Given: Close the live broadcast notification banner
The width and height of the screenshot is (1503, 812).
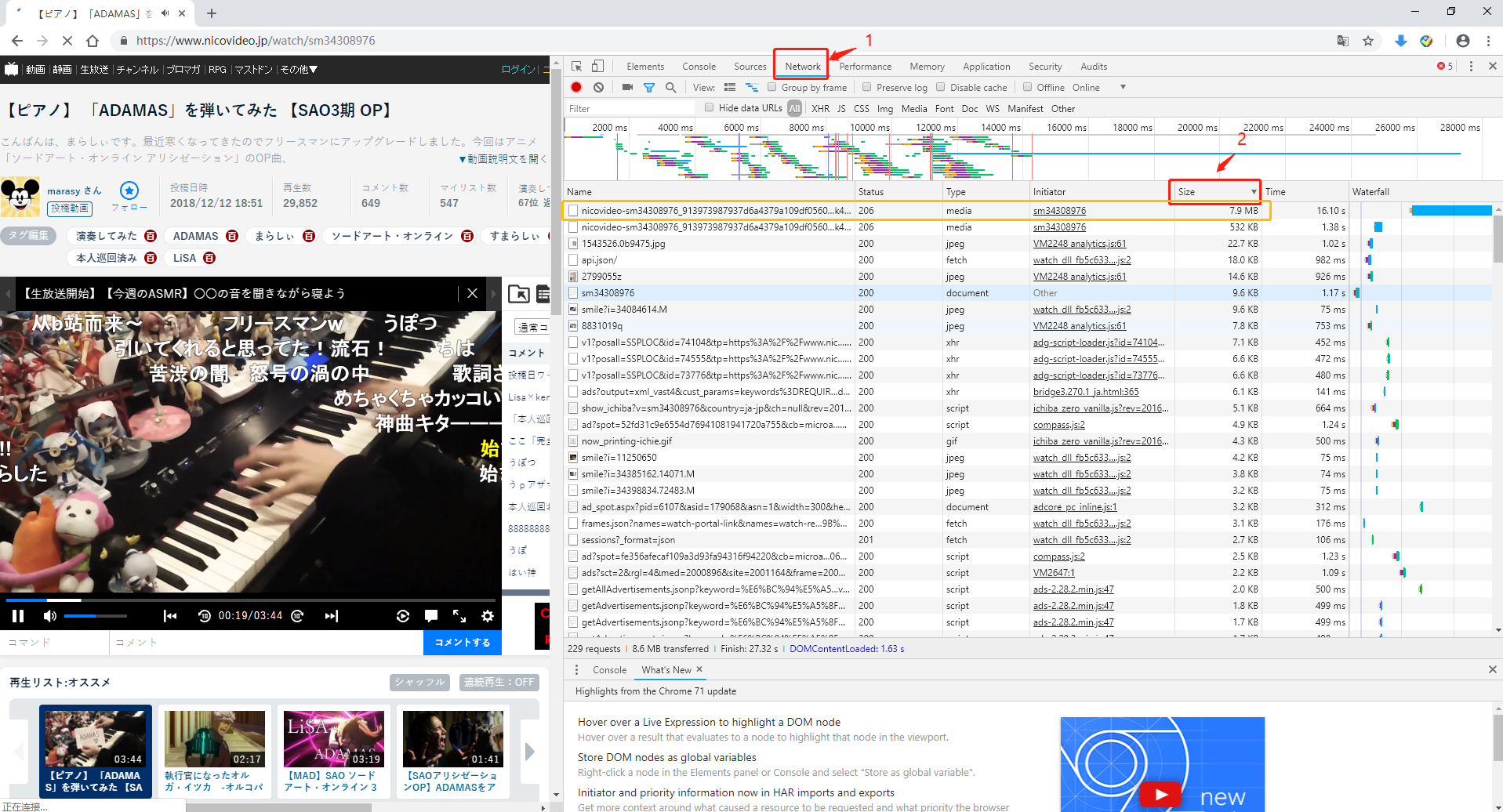Looking at the screenshot, I should point(472,293).
